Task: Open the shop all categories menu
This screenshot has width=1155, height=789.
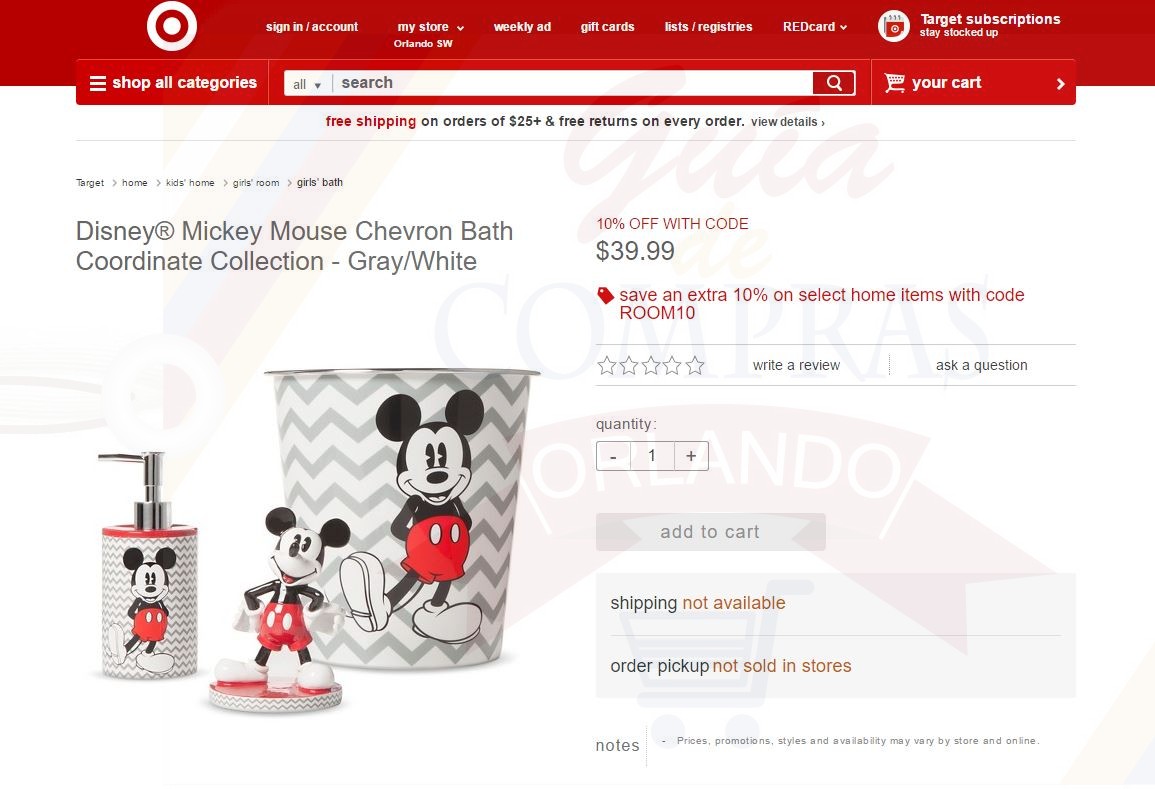Action: point(173,83)
